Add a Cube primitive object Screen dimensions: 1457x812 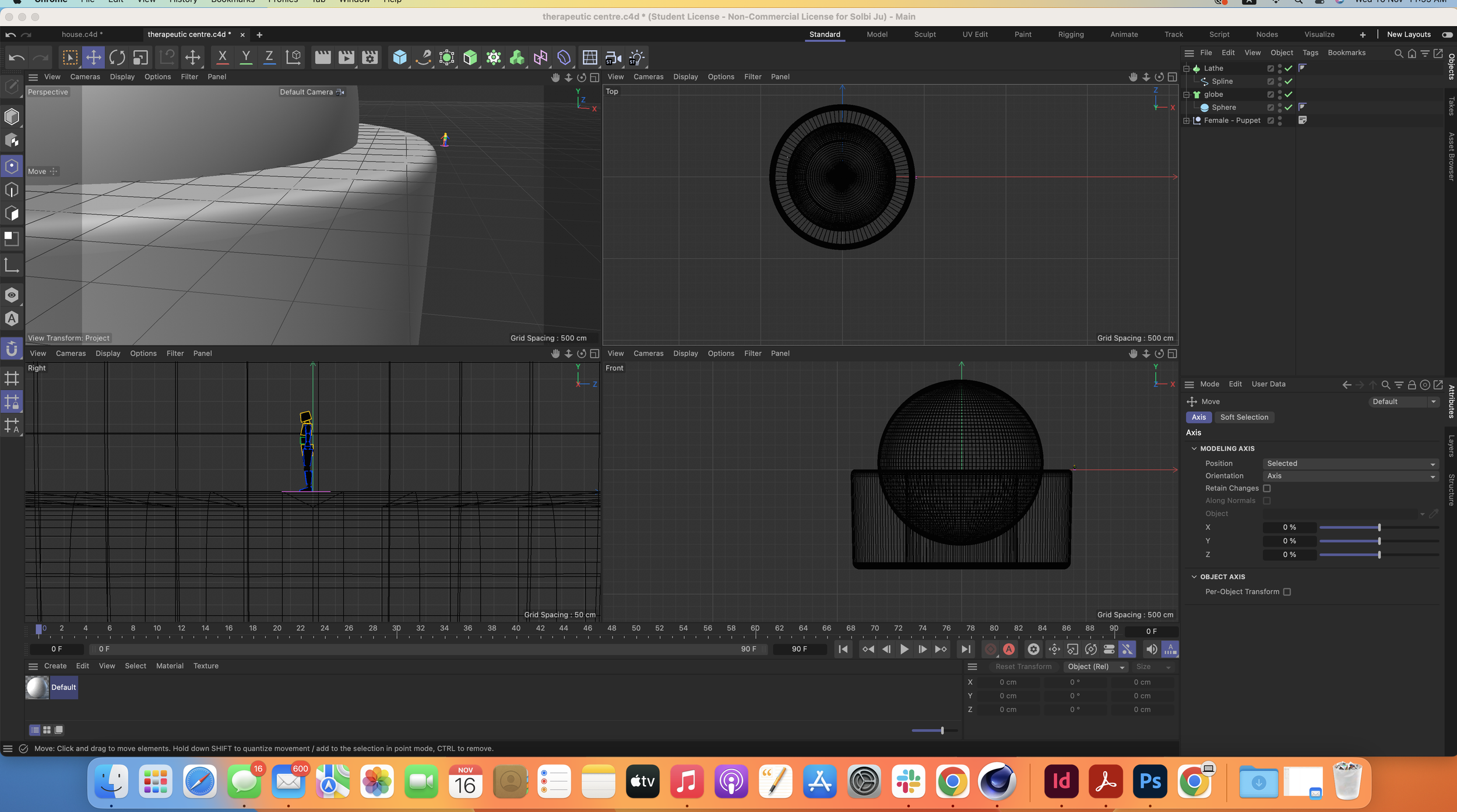400,58
